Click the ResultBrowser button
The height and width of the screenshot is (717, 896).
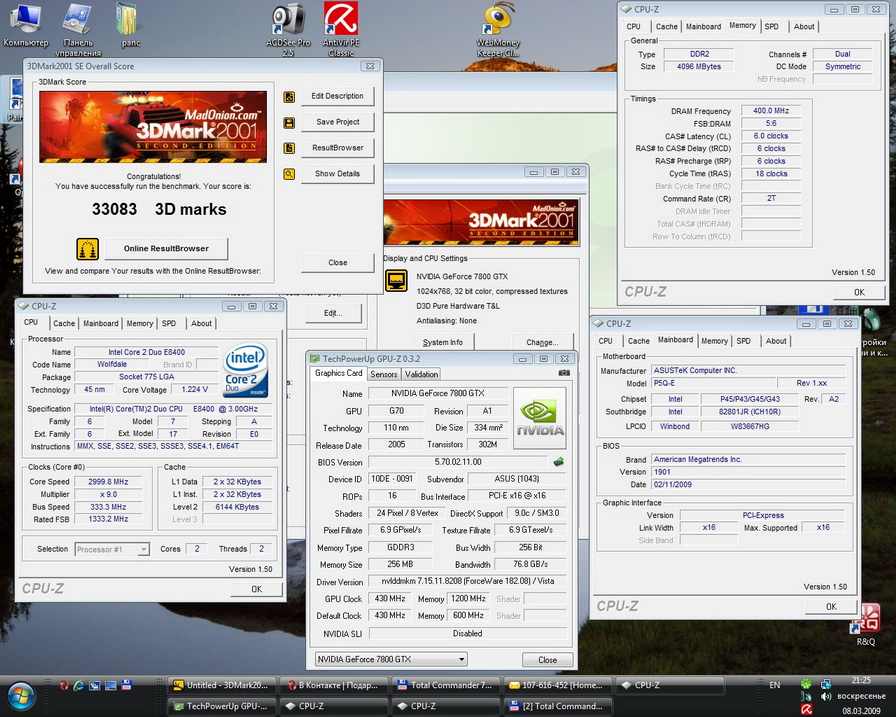(x=337, y=148)
